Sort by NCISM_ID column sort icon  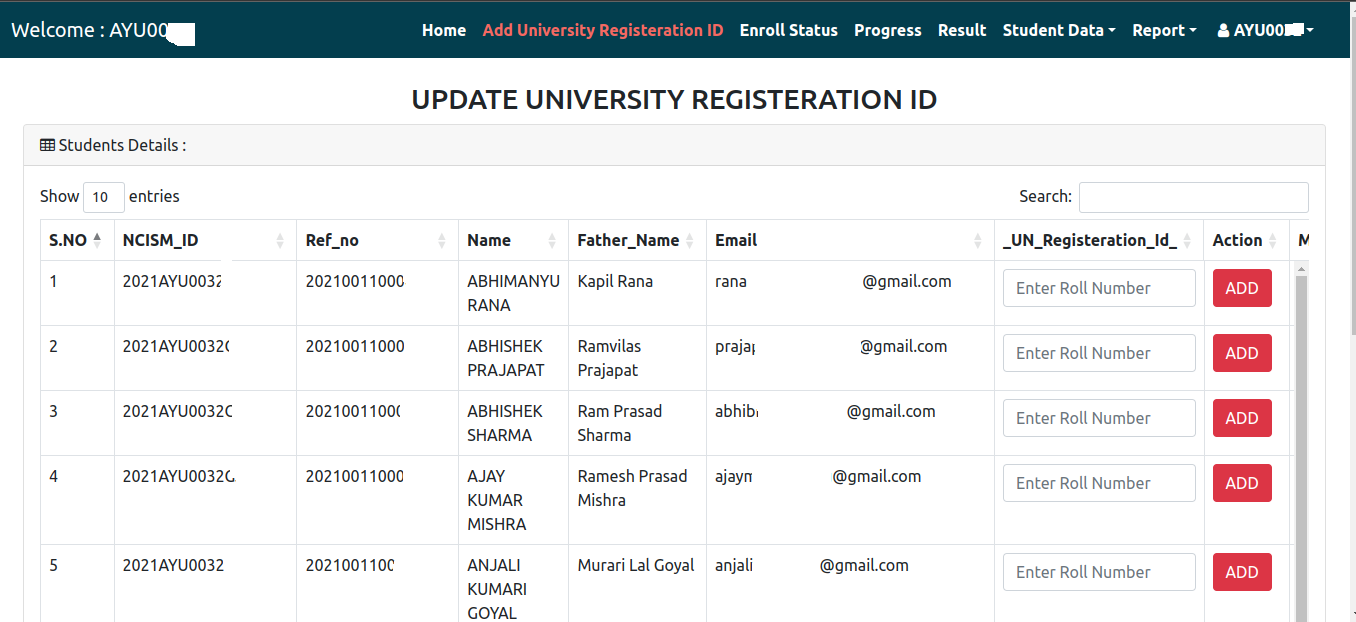tap(280, 240)
